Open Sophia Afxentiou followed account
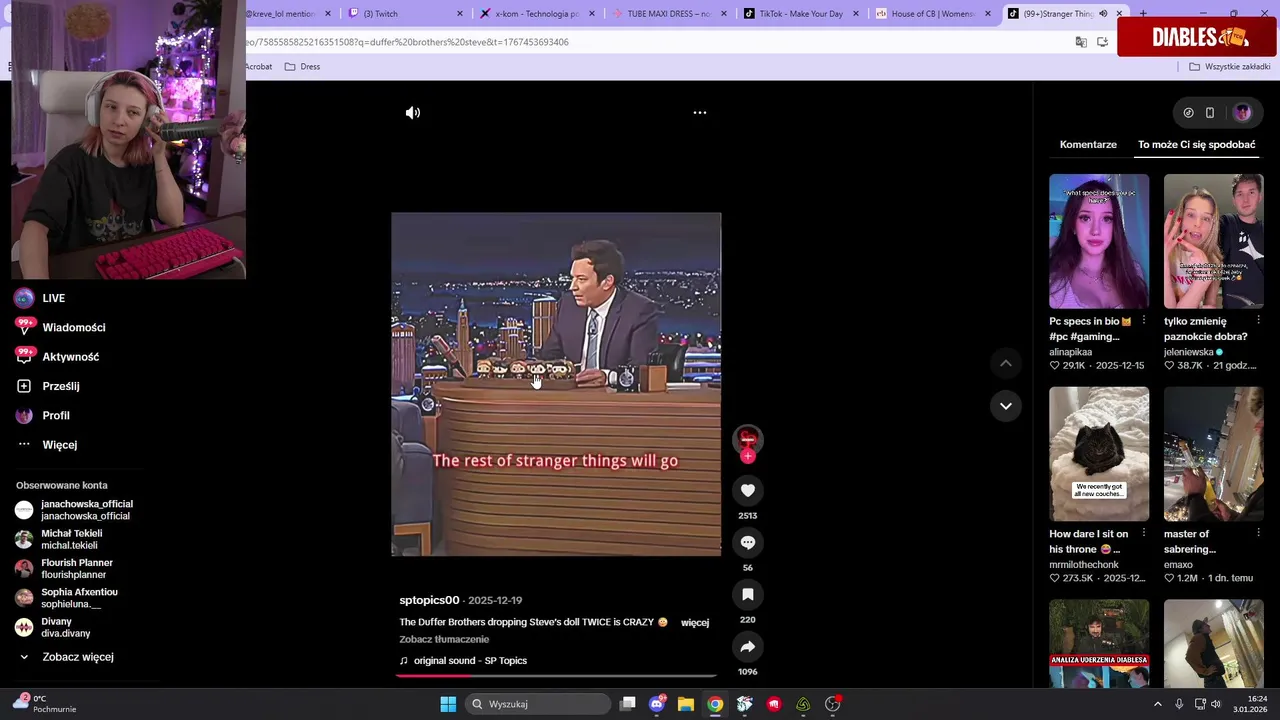This screenshot has height=720, width=1280. coord(66,598)
